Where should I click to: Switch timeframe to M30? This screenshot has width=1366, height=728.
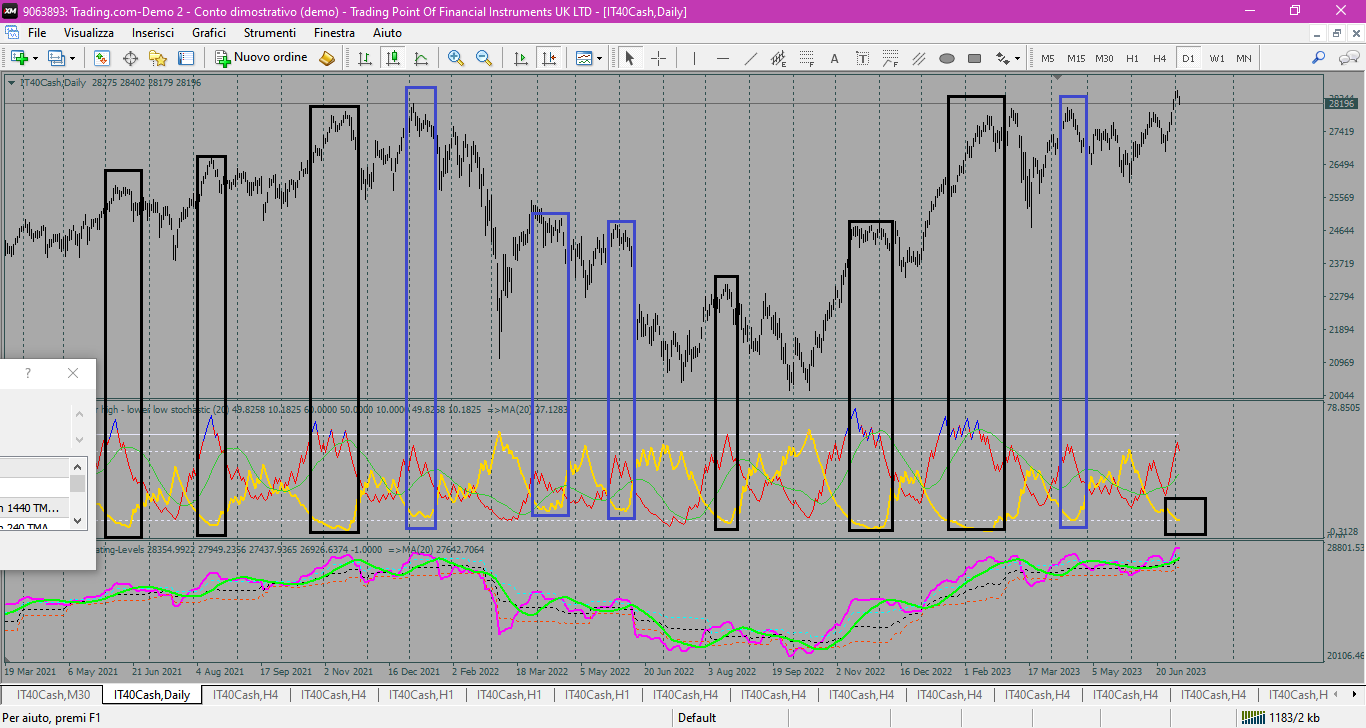point(1104,58)
